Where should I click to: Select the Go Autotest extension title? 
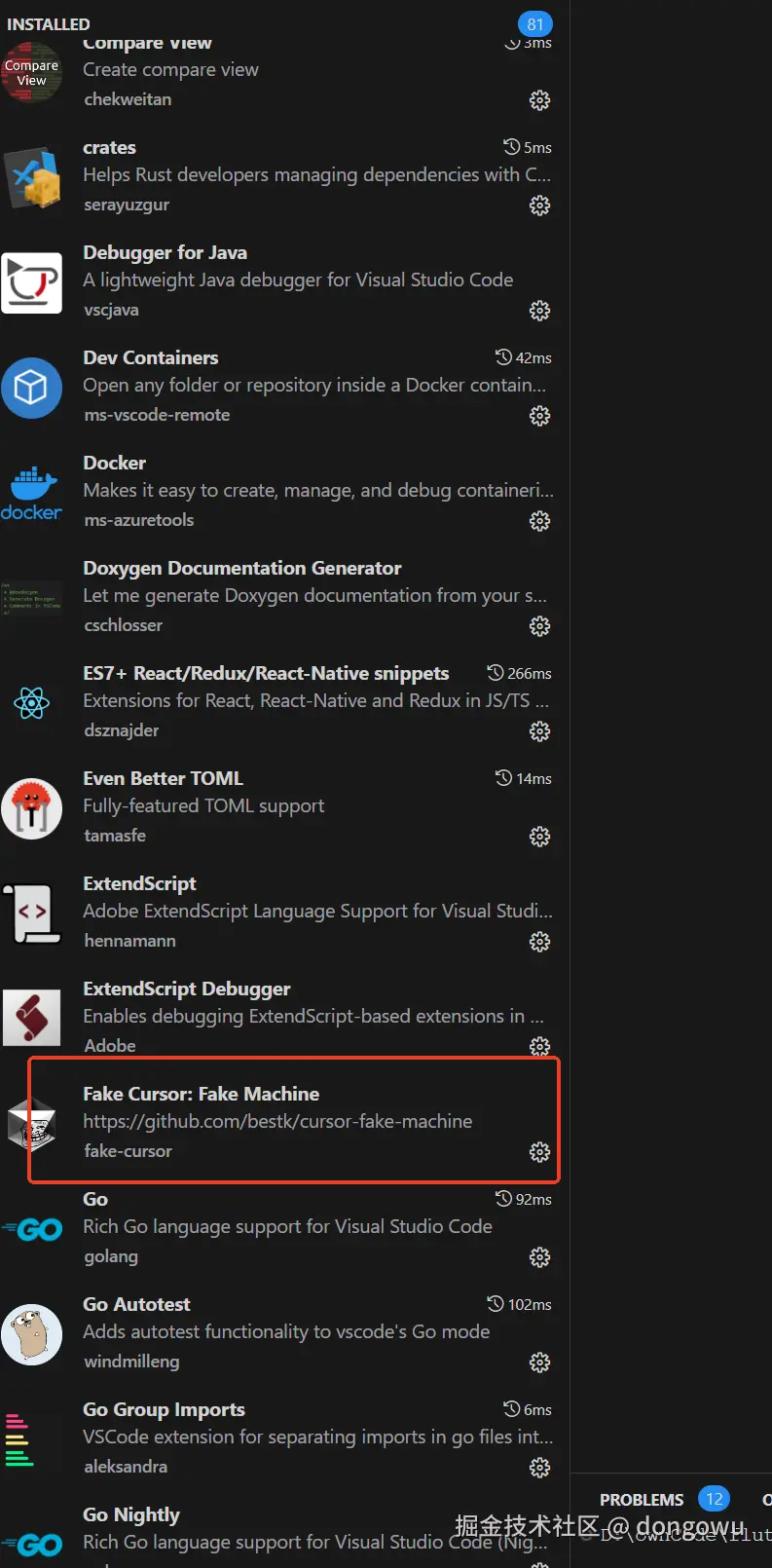pyautogui.click(x=136, y=1305)
